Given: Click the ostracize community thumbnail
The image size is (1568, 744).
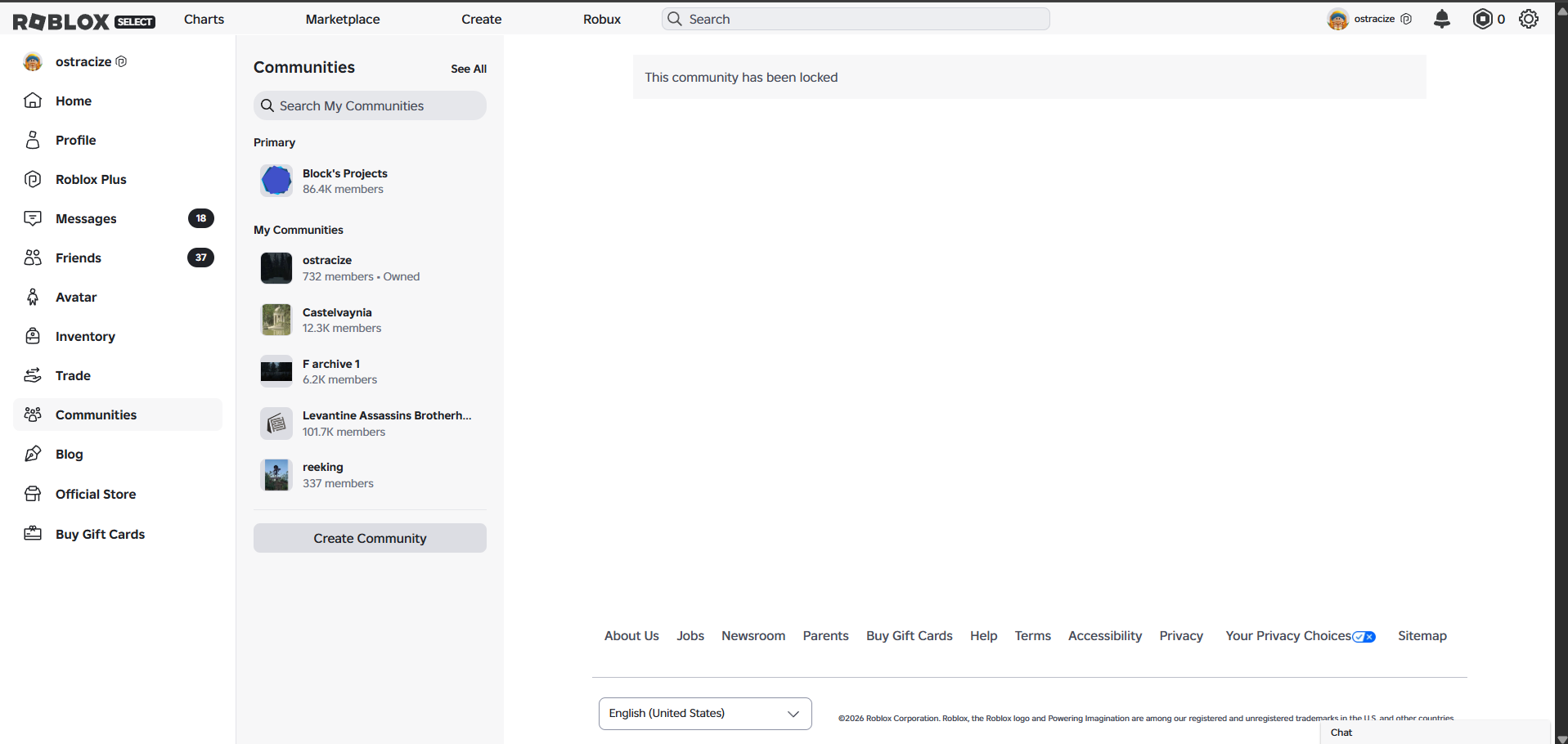Looking at the screenshot, I should pyautogui.click(x=276, y=268).
